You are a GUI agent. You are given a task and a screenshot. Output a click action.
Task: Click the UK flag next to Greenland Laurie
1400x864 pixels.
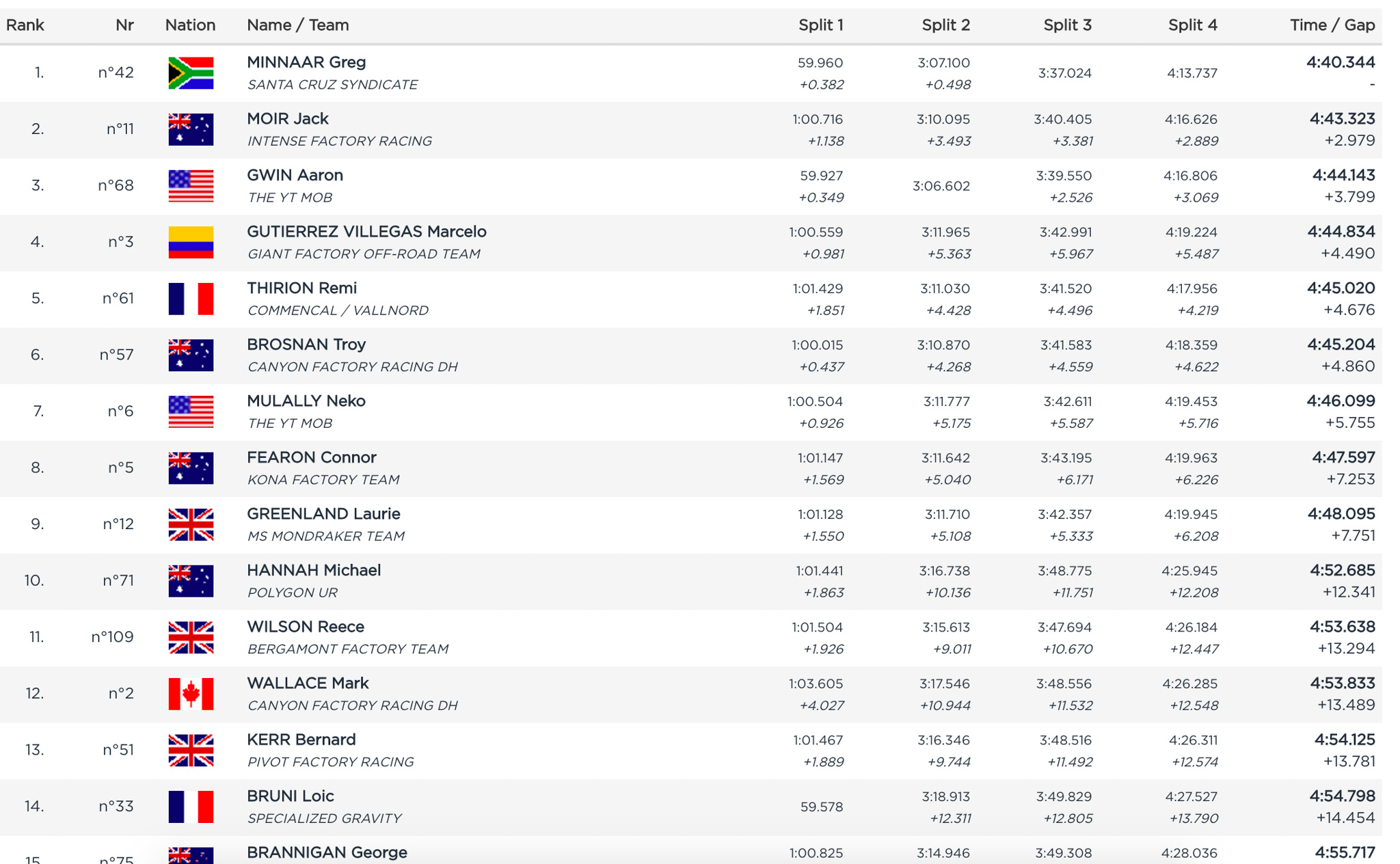coord(191,524)
